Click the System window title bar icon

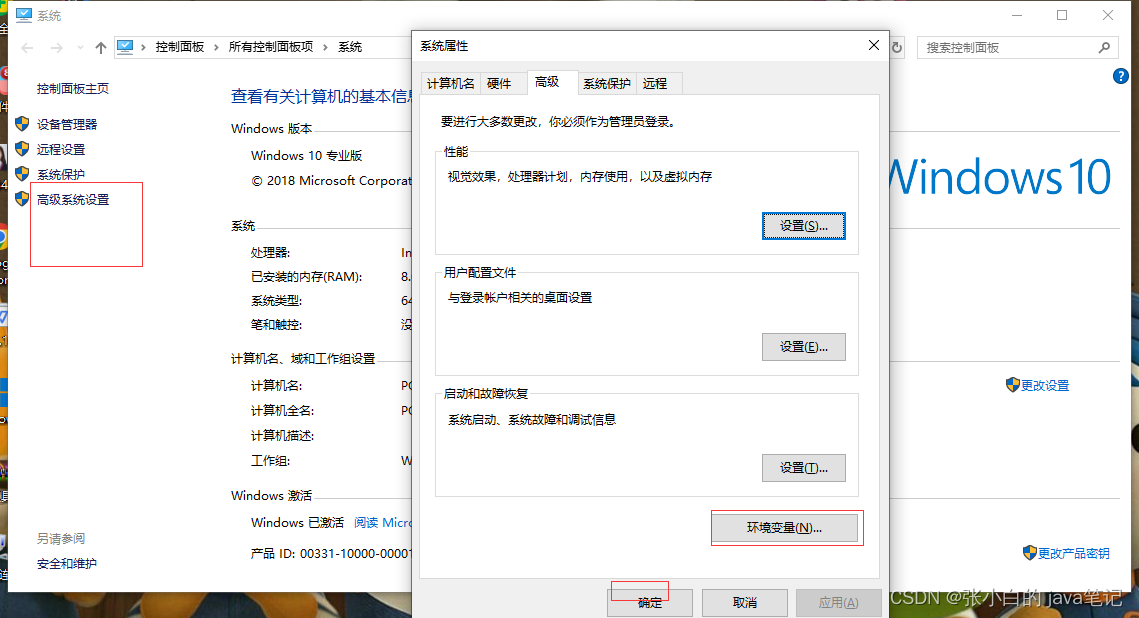point(24,15)
